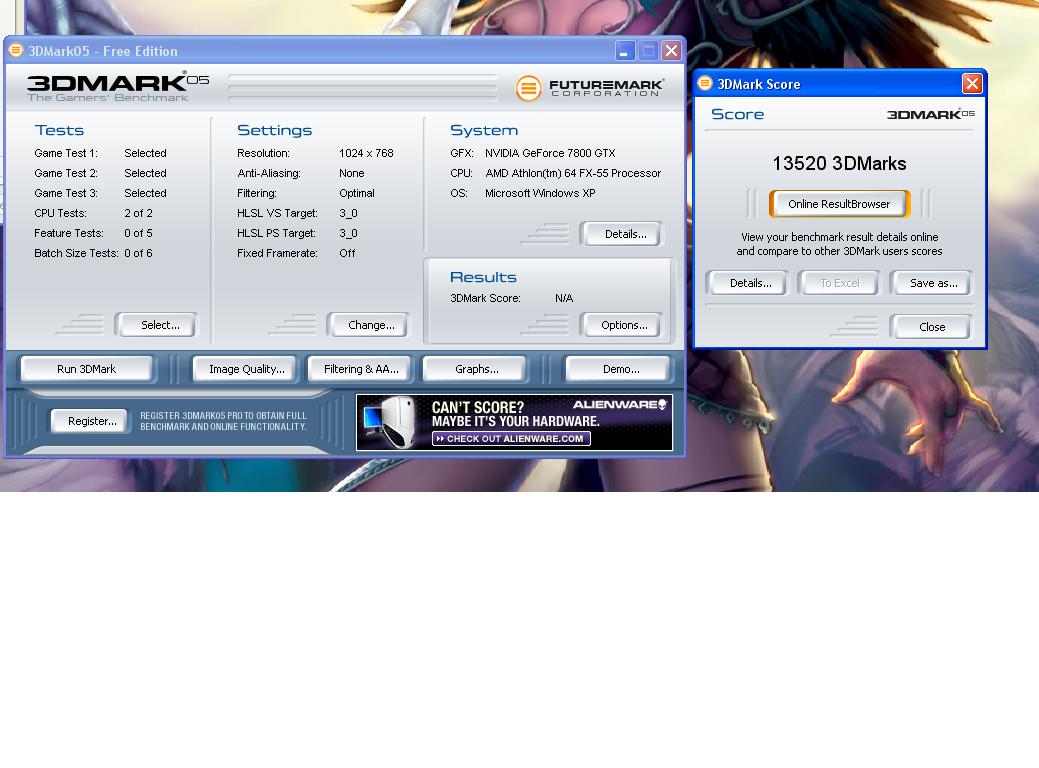
Task: Click the To Excel button
Action: tap(839, 283)
